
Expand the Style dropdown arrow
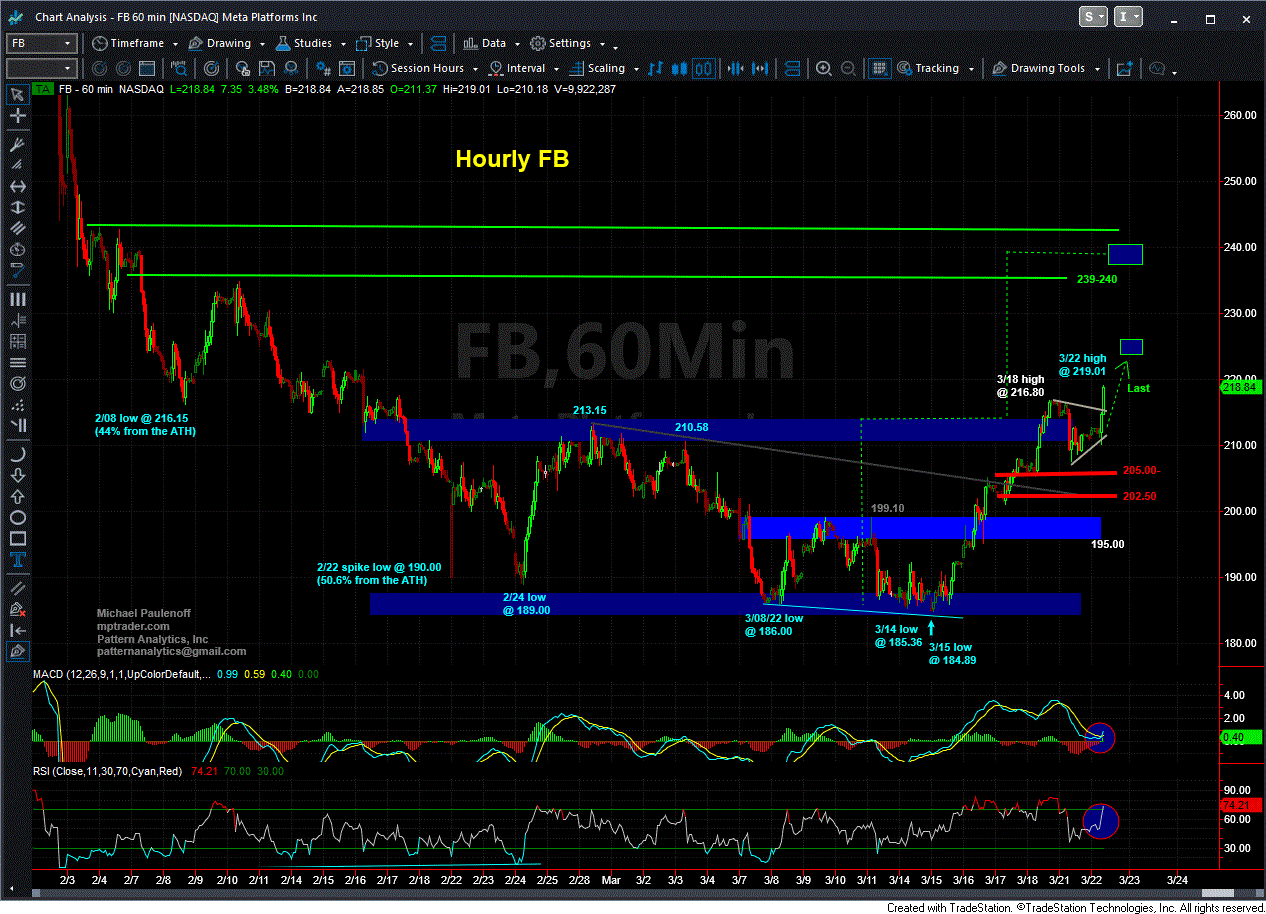click(x=408, y=44)
